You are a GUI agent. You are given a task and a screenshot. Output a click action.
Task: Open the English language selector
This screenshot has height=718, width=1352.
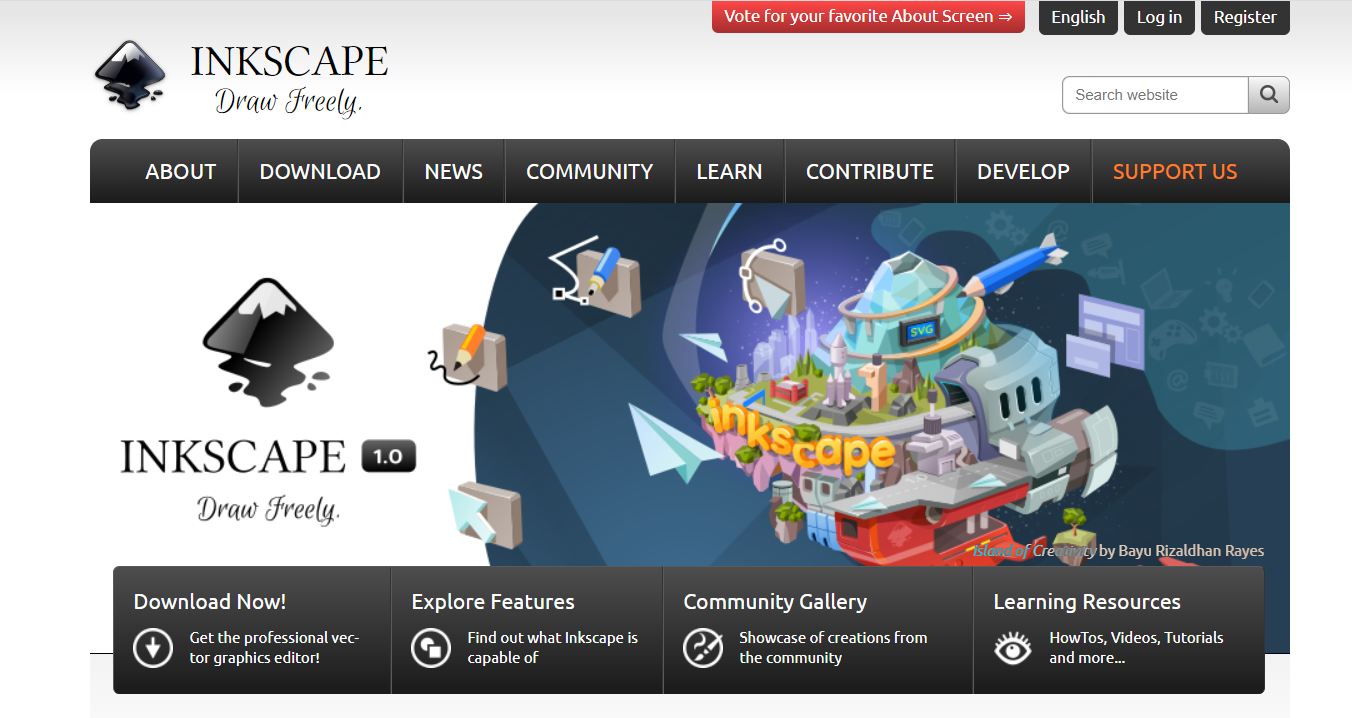(x=1078, y=17)
